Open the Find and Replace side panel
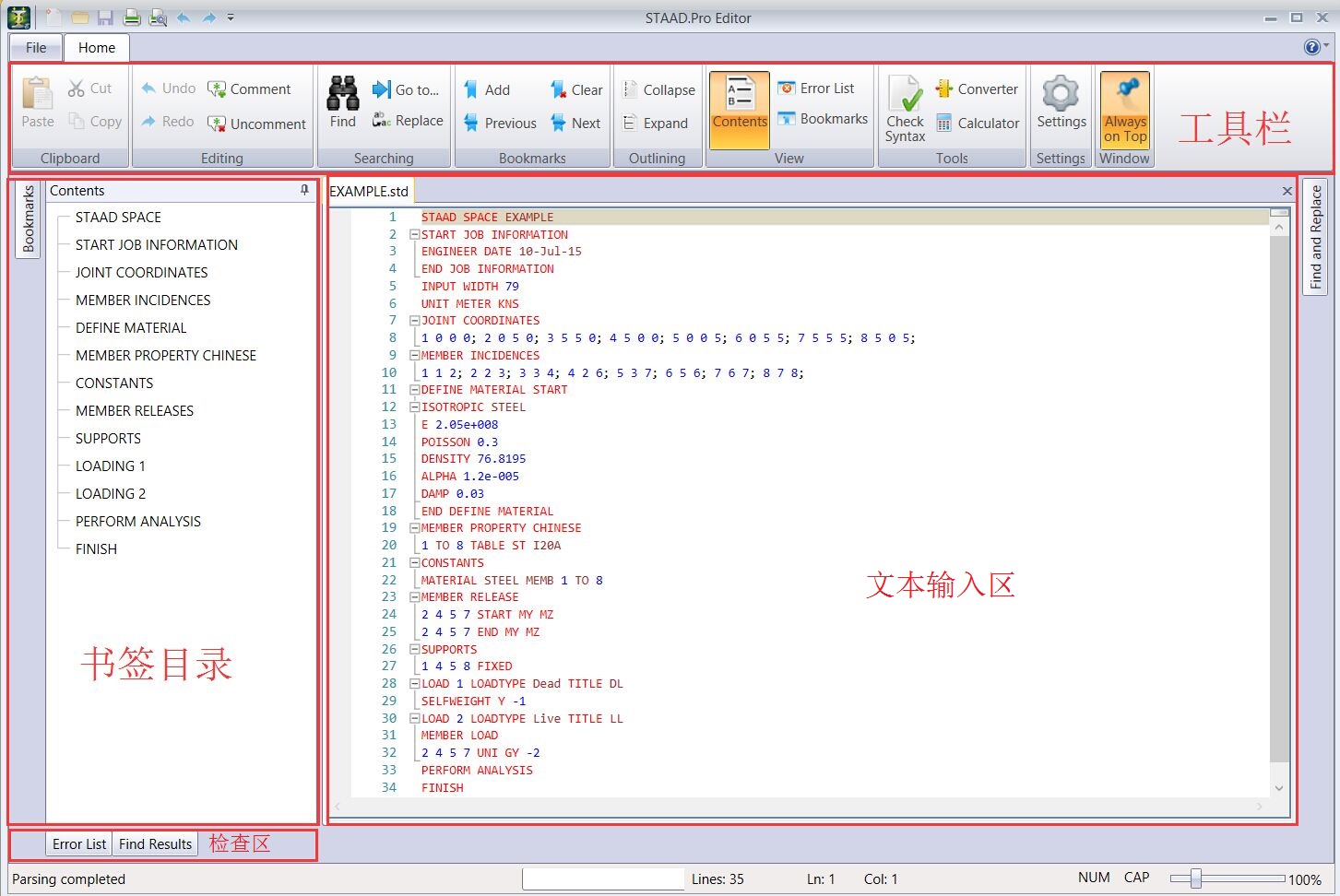This screenshot has width=1340, height=896. pyautogui.click(x=1316, y=236)
